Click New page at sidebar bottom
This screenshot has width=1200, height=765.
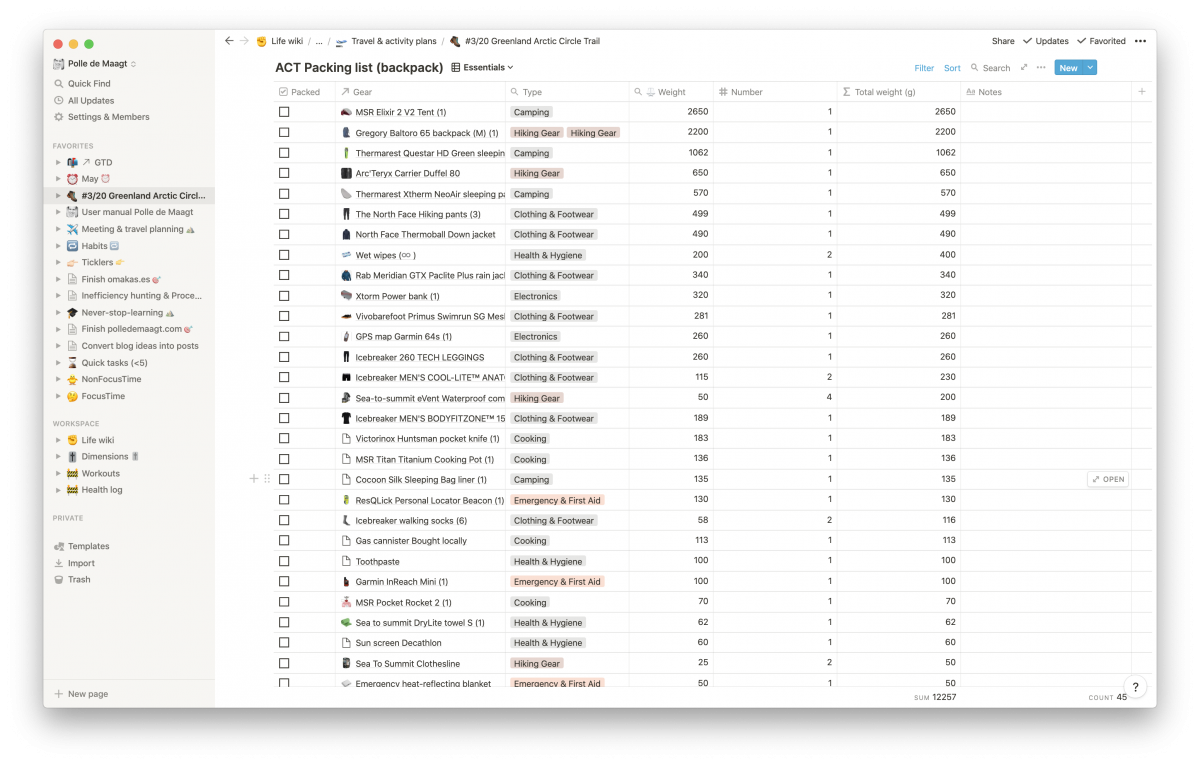tap(81, 694)
